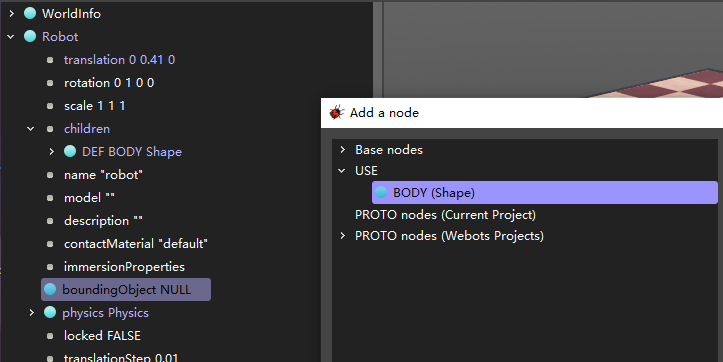Select the model "" field

click(89, 198)
